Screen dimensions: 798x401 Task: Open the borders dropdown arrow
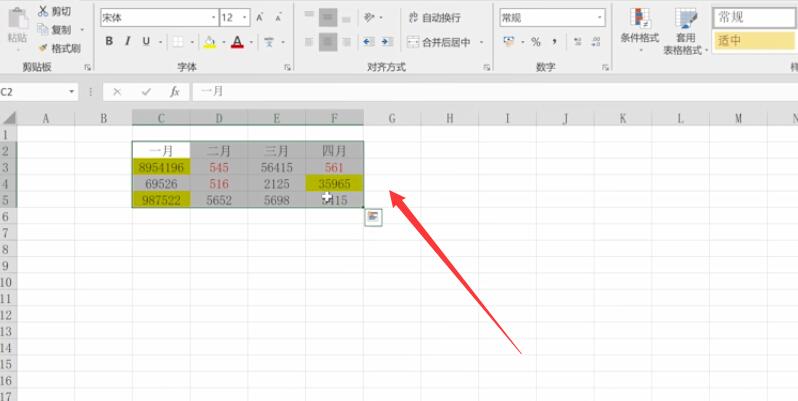191,42
